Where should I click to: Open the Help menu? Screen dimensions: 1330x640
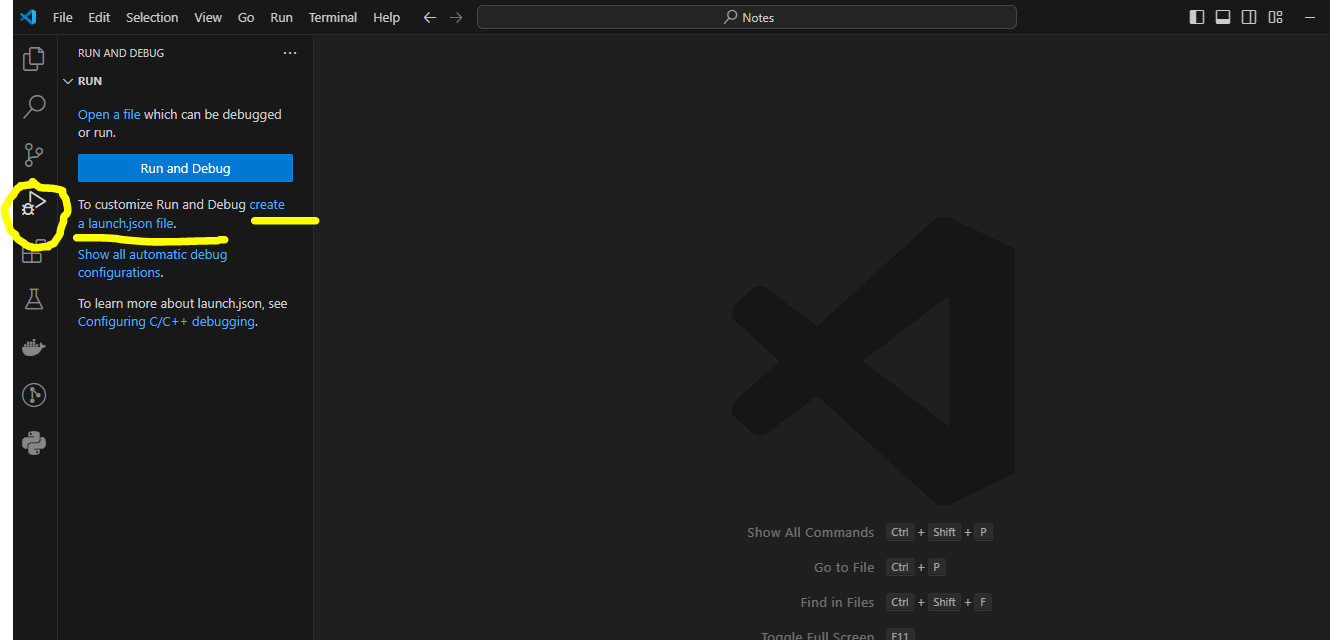pos(386,17)
